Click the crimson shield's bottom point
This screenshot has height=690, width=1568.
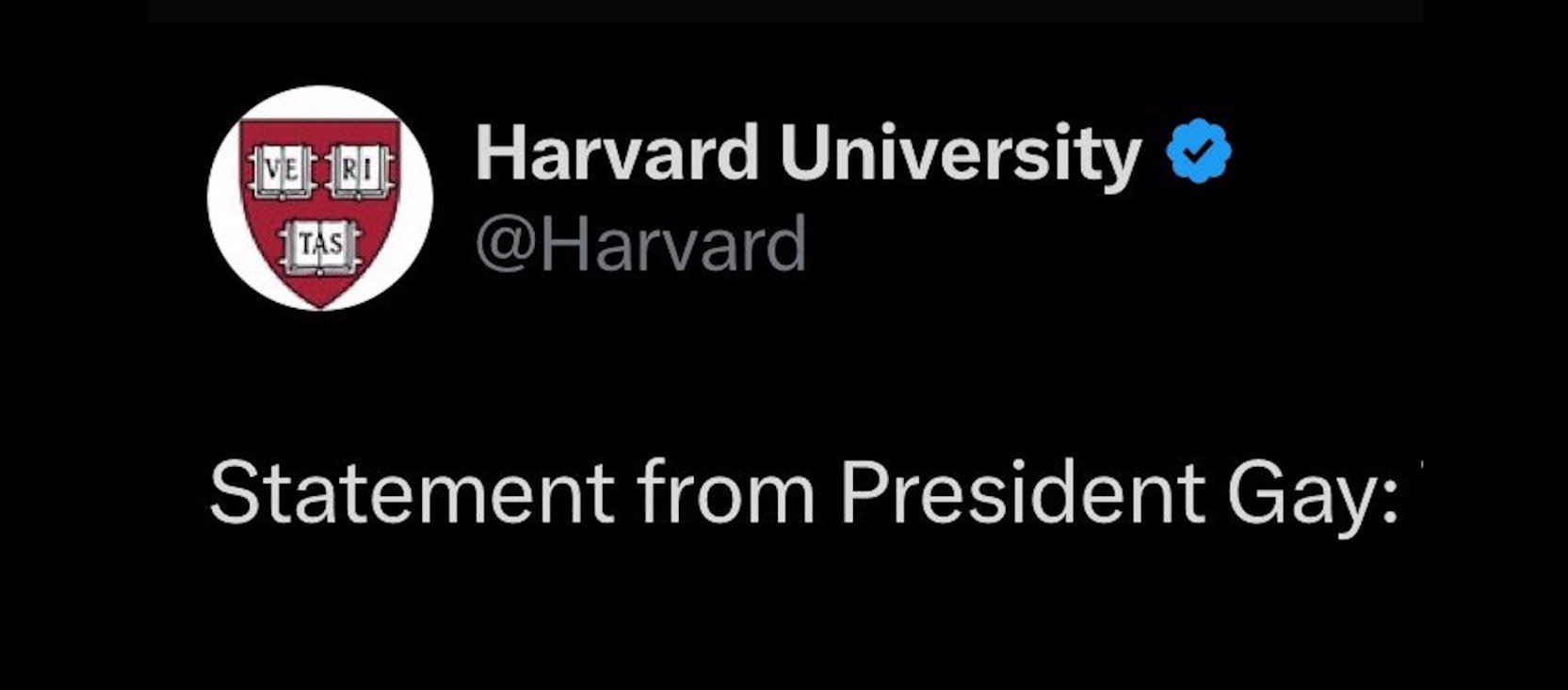pos(319,303)
